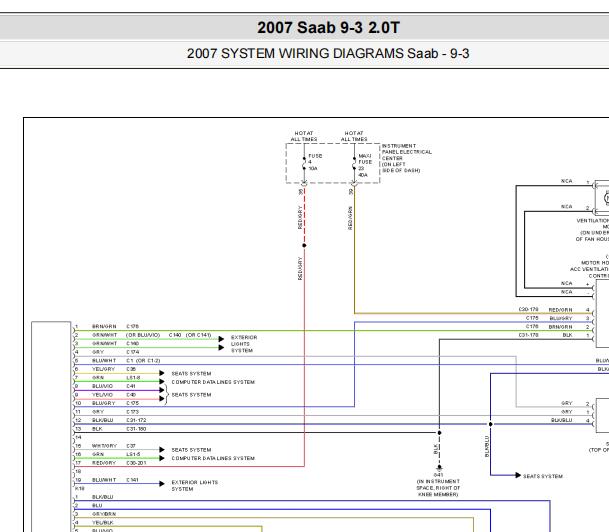
Task: Click the upper vertical "RED/GRY" label on dashed wire
Action: [300, 217]
